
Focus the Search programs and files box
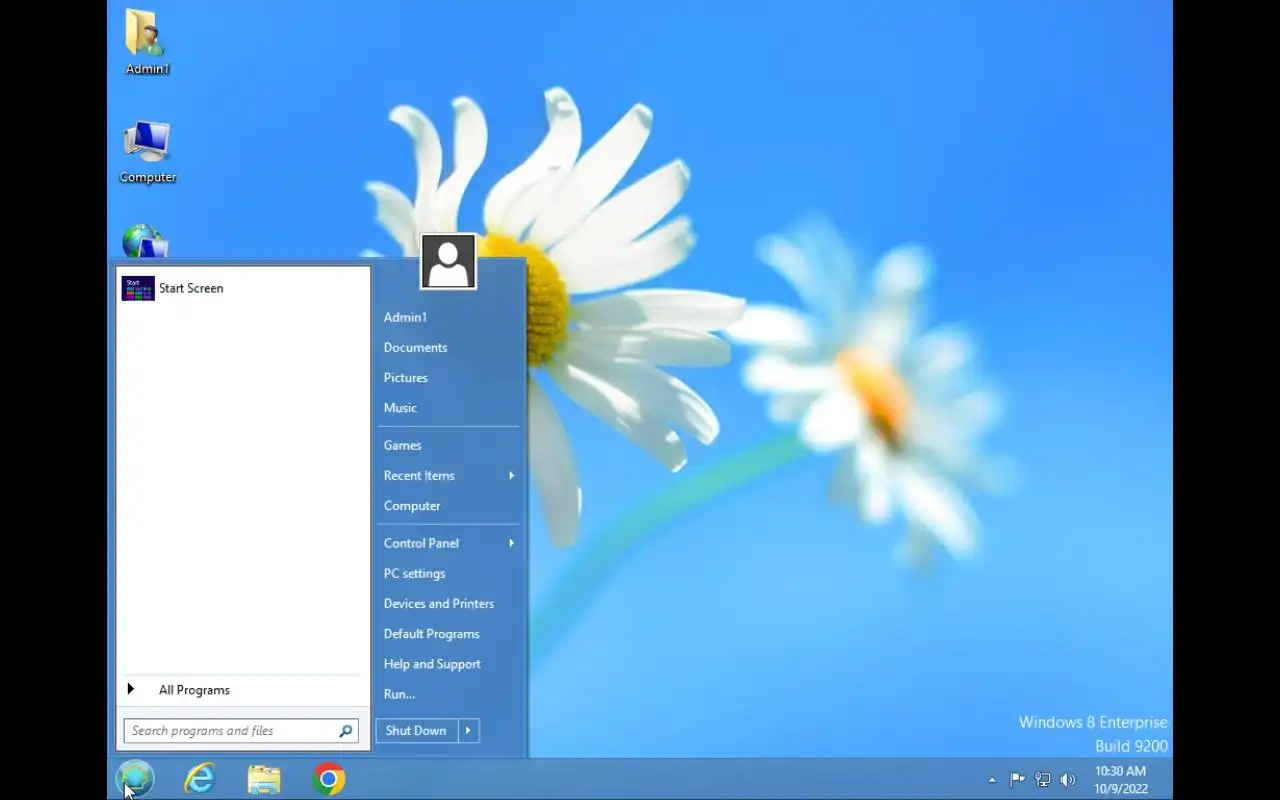[x=240, y=731]
